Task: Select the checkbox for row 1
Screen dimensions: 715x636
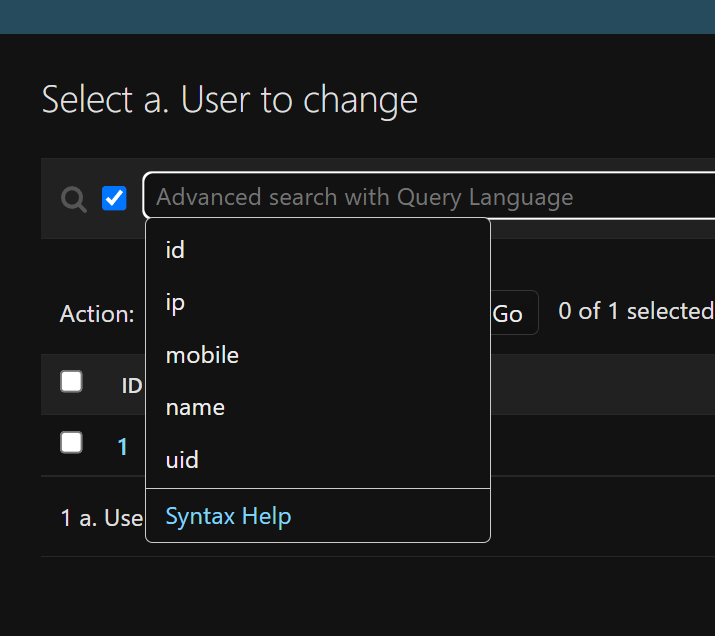Action: (71, 443)
